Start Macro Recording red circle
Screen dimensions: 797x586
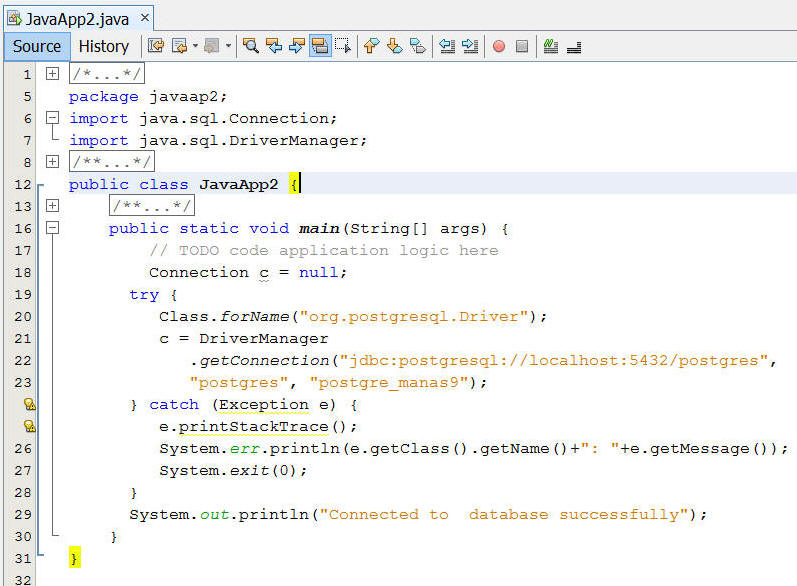pos(499,46)
